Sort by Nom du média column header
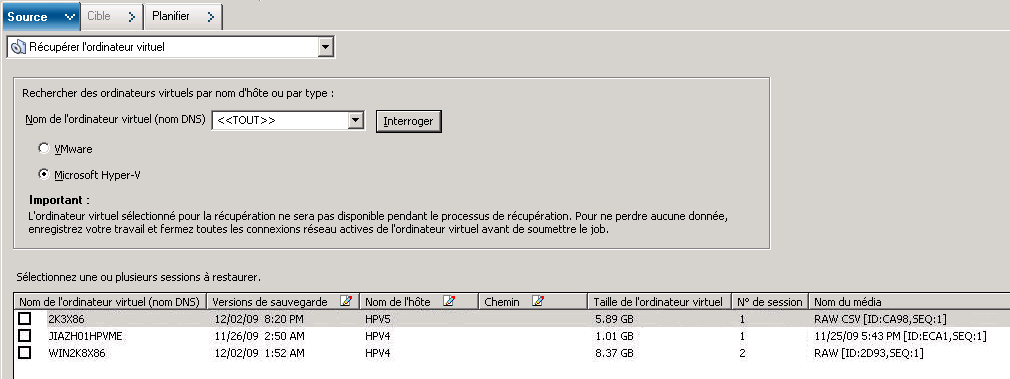Image resolution: width=1010 pixels, height=379 pixels. (909, 302)
